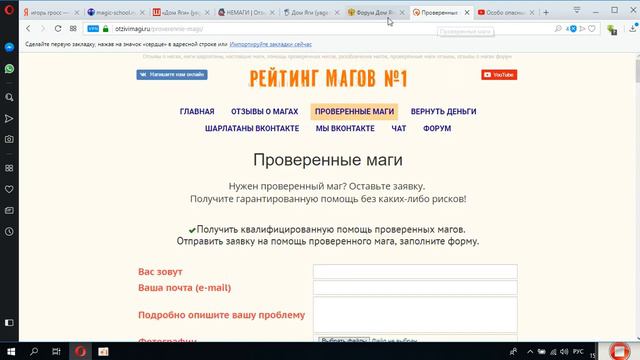
Task: Open the Opera main menu logo
Action: (x=9, y=10)
